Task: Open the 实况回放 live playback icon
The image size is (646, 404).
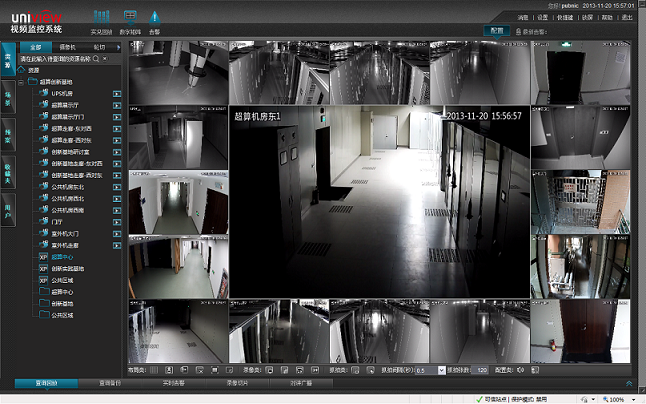Action: [101, 18]
